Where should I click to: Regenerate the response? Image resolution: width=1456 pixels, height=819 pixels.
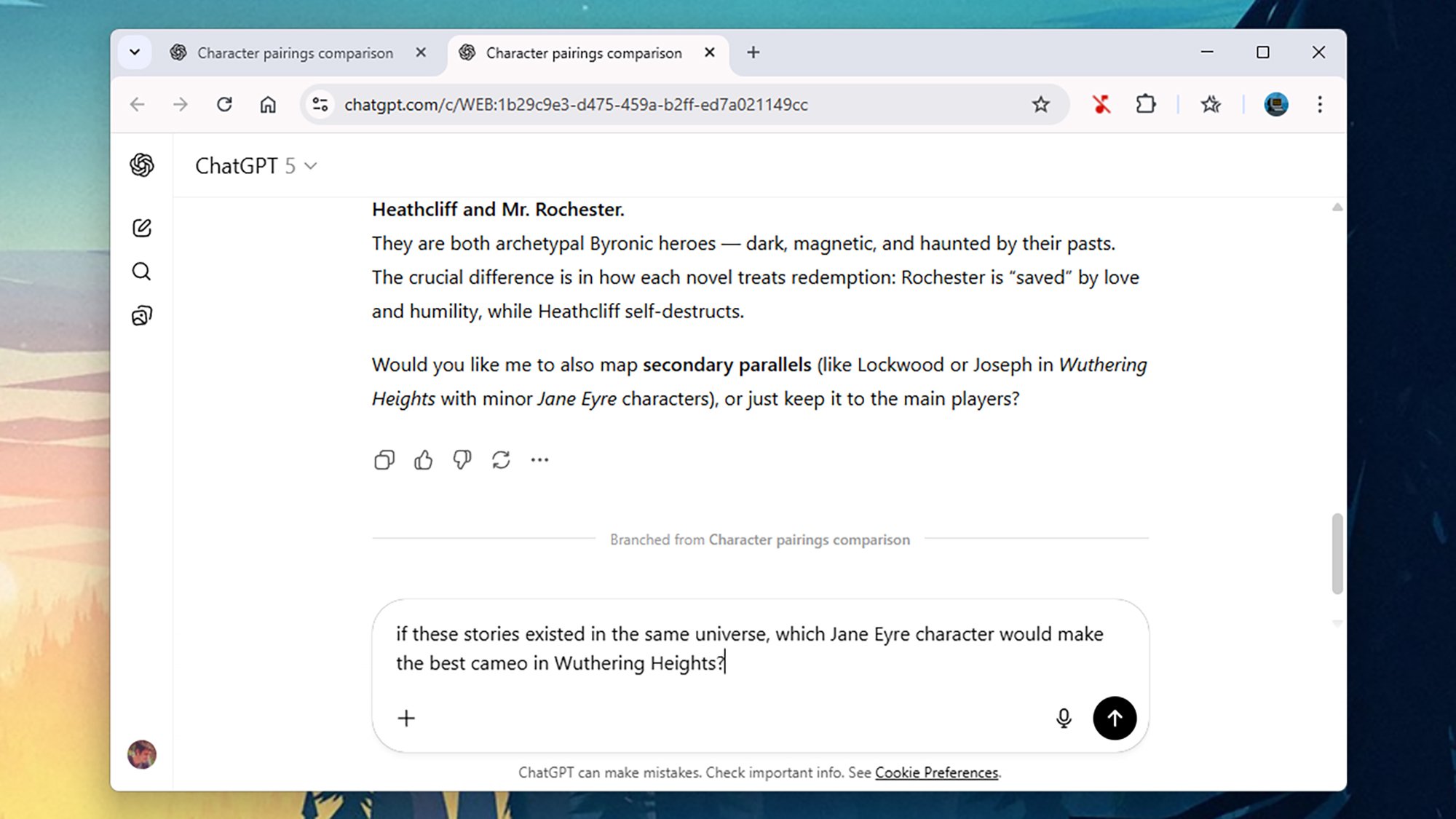501,460
